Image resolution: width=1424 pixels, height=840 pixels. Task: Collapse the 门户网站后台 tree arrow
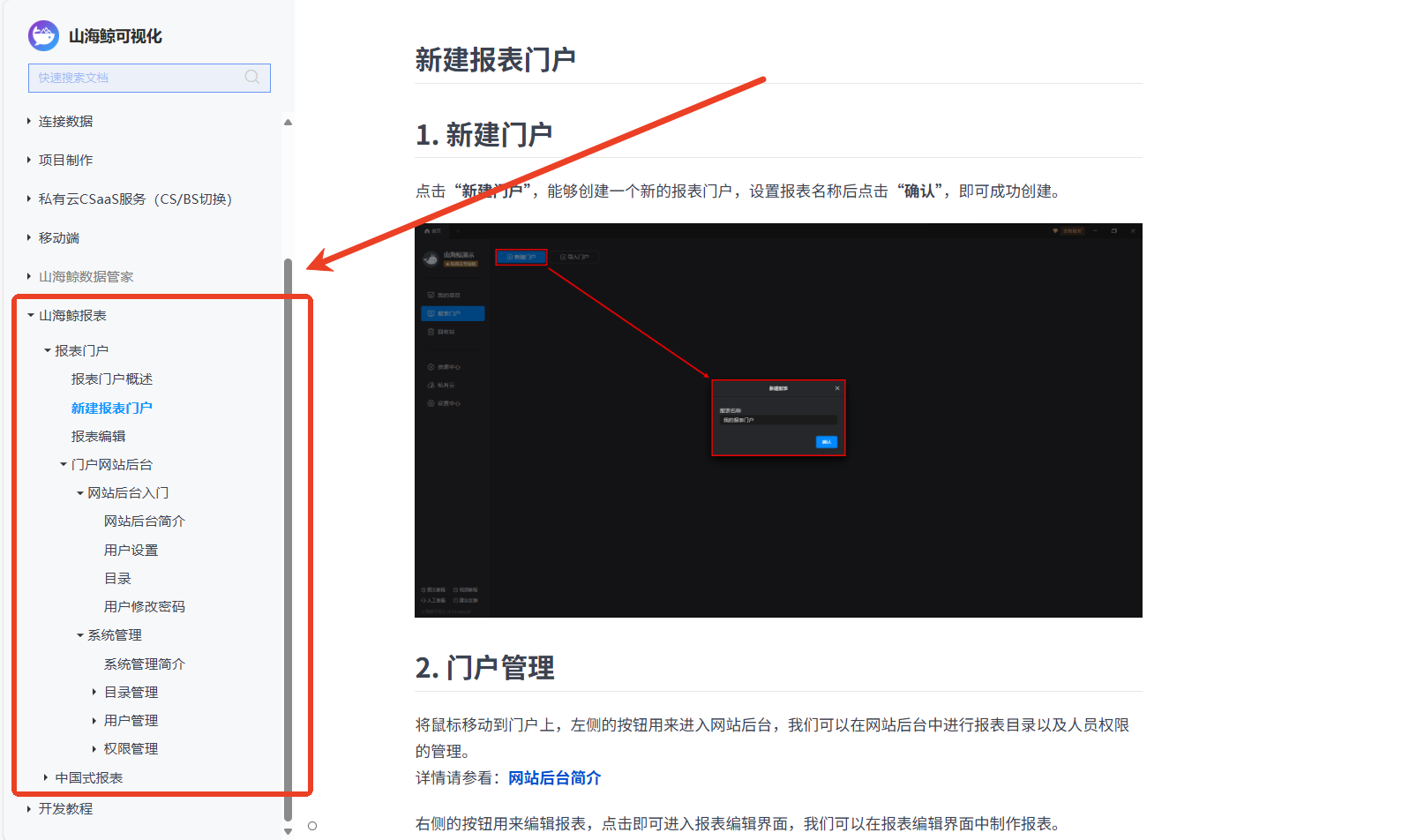63,464
